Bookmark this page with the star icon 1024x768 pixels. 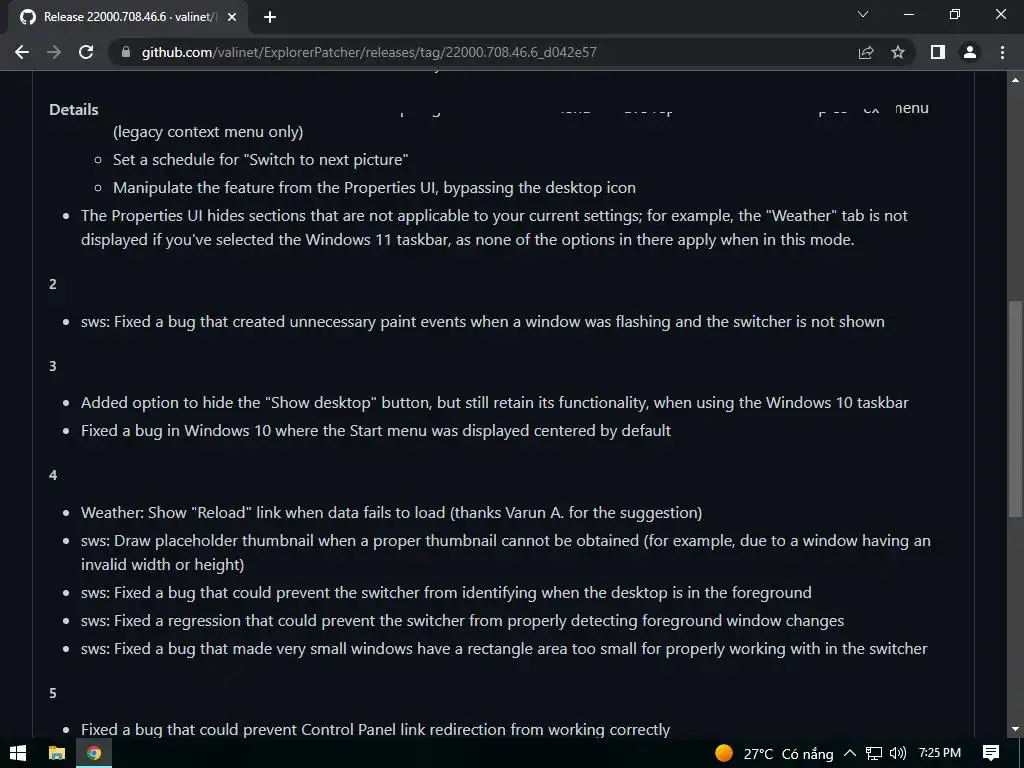(898, 52)
